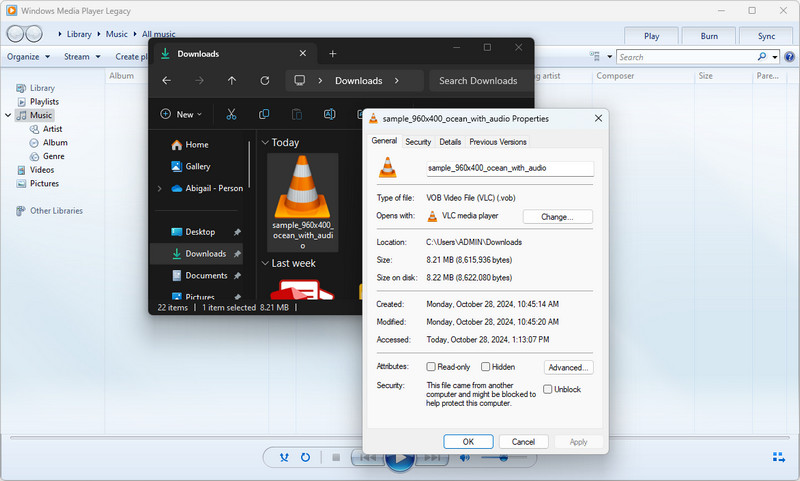Open Documents in File Explorer sidebar
Image resolution: width=800 pixels, height=481 pixels.
(x=206, y=275)
